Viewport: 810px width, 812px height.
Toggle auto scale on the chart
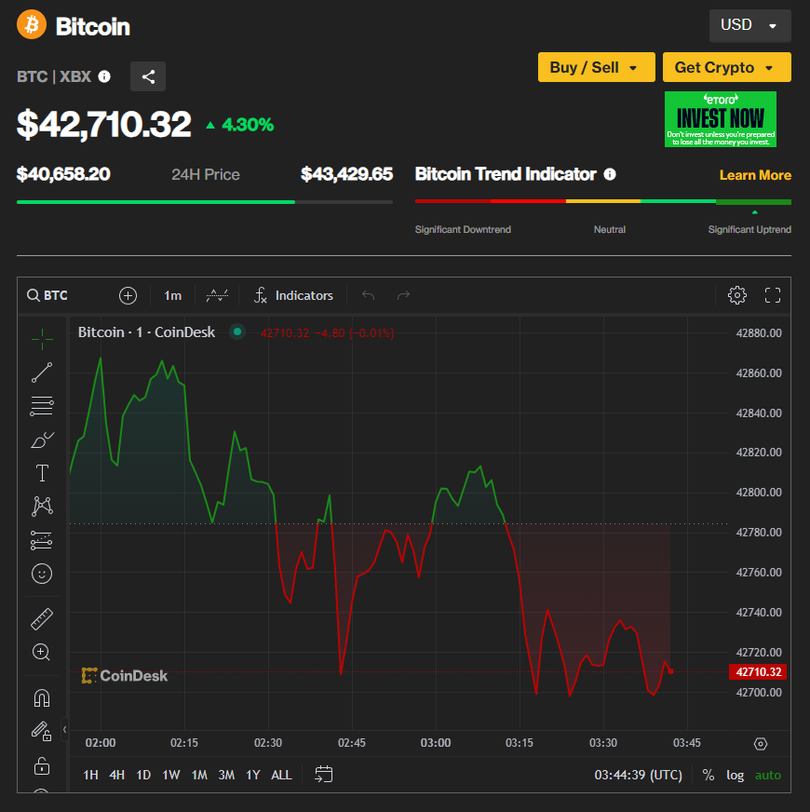coord(768,775)
